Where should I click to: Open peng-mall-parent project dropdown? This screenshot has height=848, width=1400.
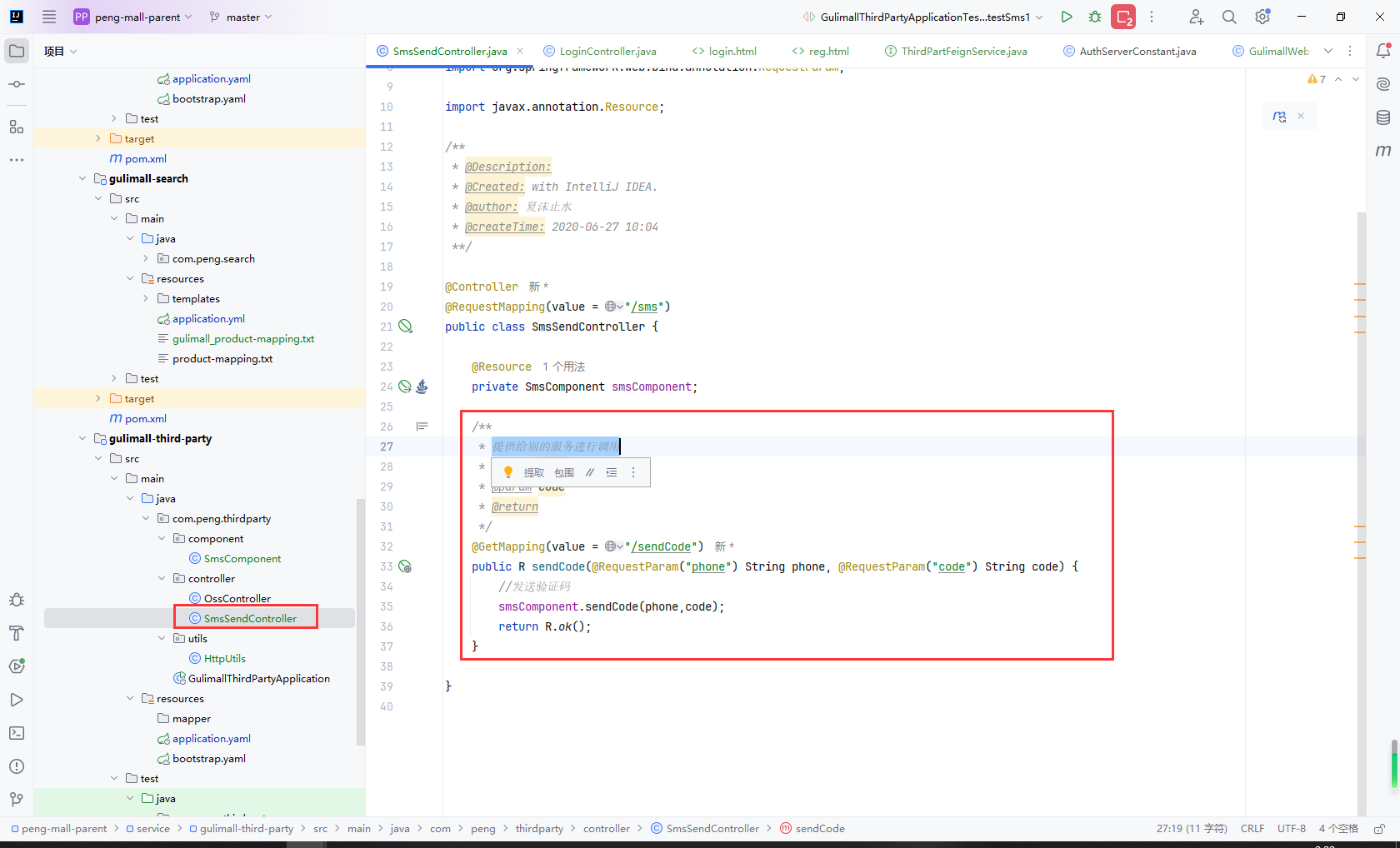click(133, 17)
